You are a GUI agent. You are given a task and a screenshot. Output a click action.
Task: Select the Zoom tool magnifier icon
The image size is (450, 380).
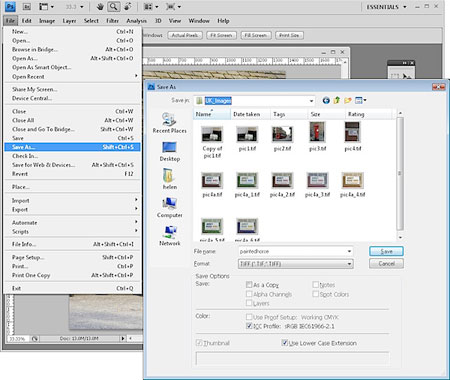[114, 6]
